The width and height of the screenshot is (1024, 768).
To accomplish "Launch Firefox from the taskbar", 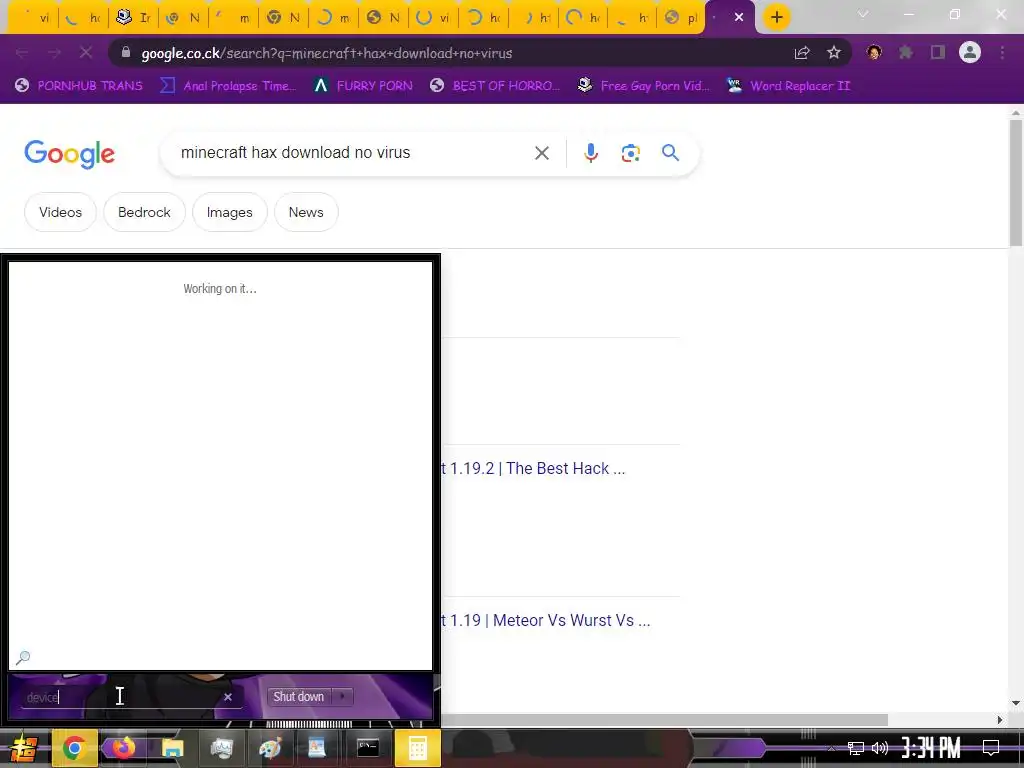I will (x=123, y=748).
